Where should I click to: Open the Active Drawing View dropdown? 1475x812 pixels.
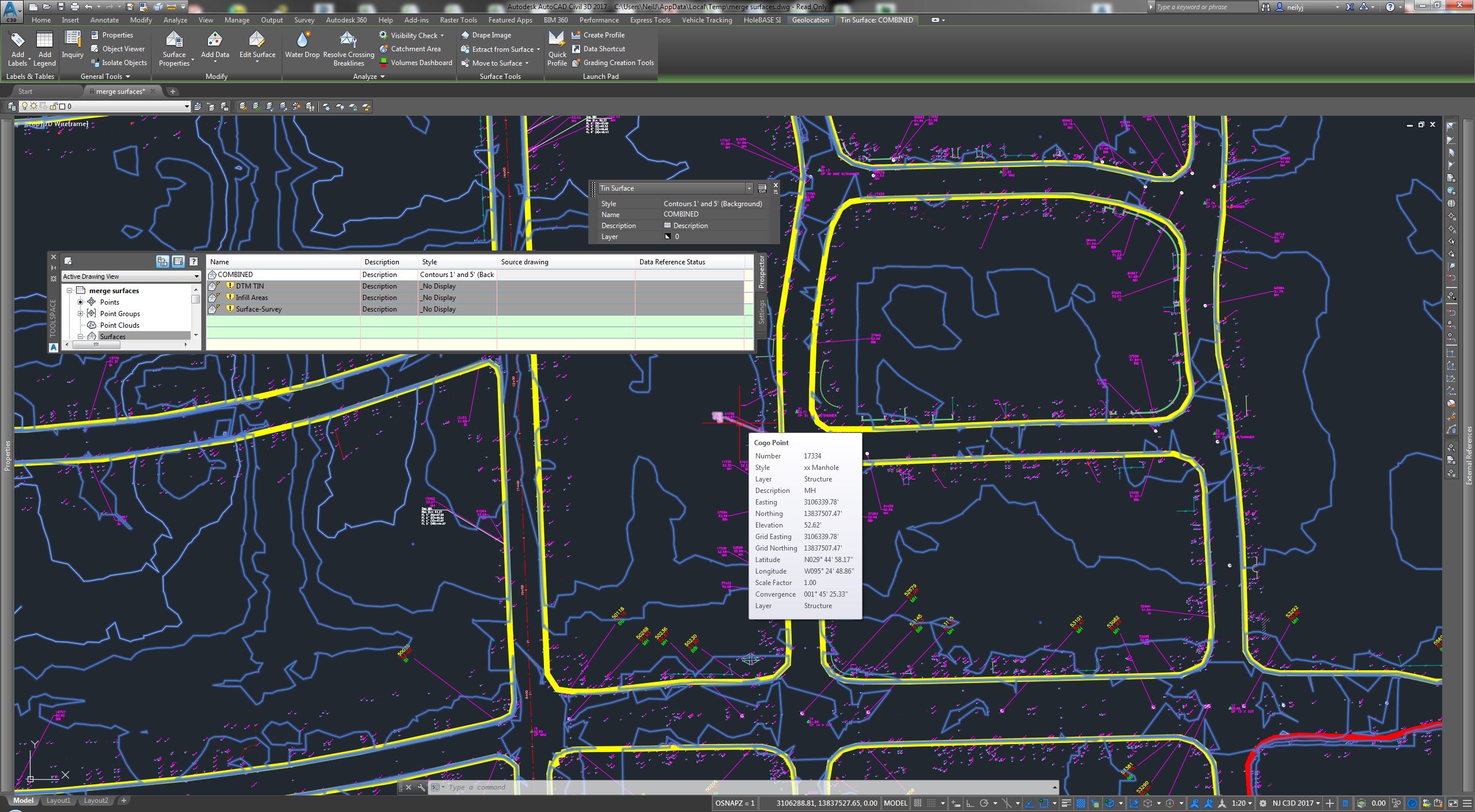[x=131, y=276]
